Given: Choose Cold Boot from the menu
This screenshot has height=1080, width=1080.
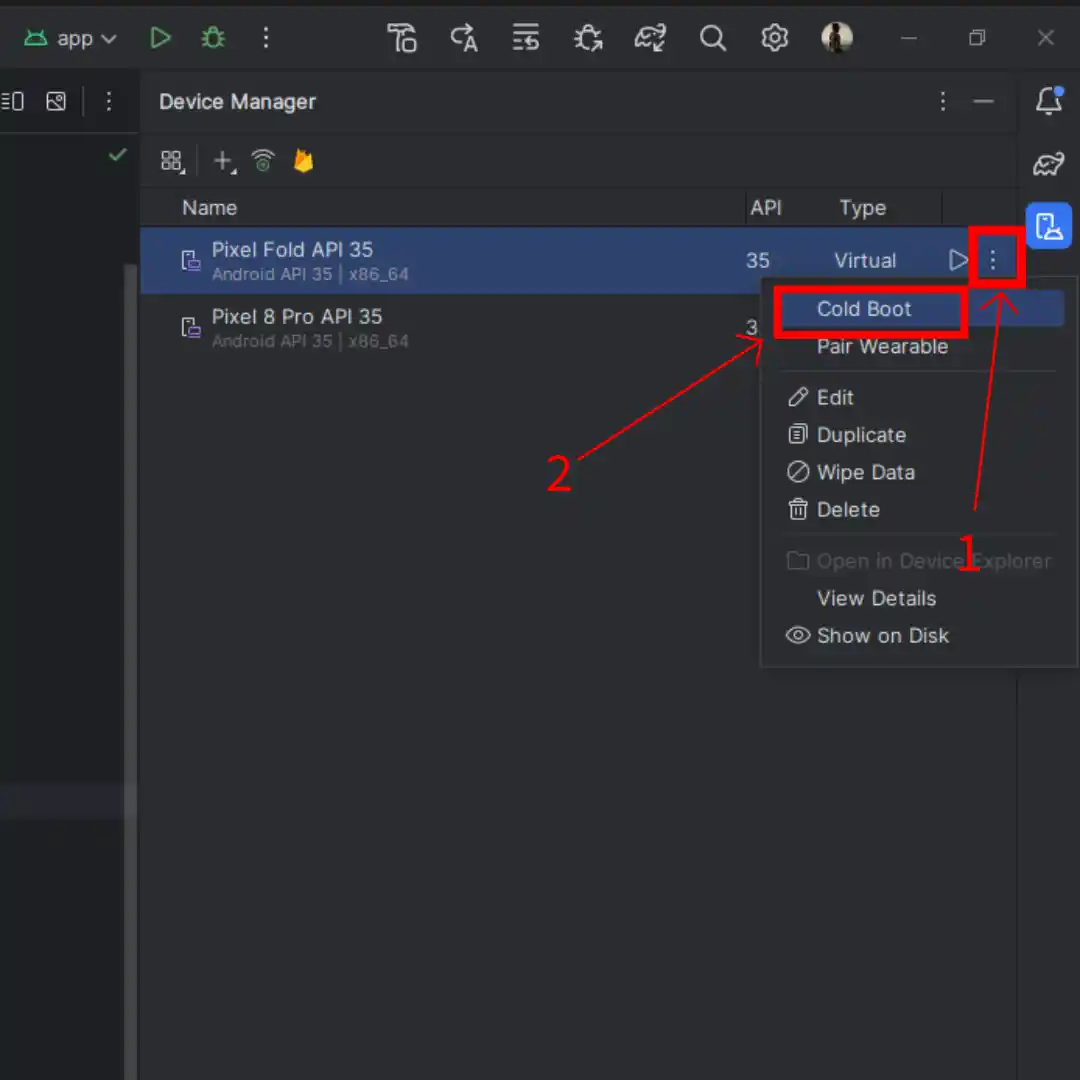Looking at the screenshot, I should pos(864,309).
